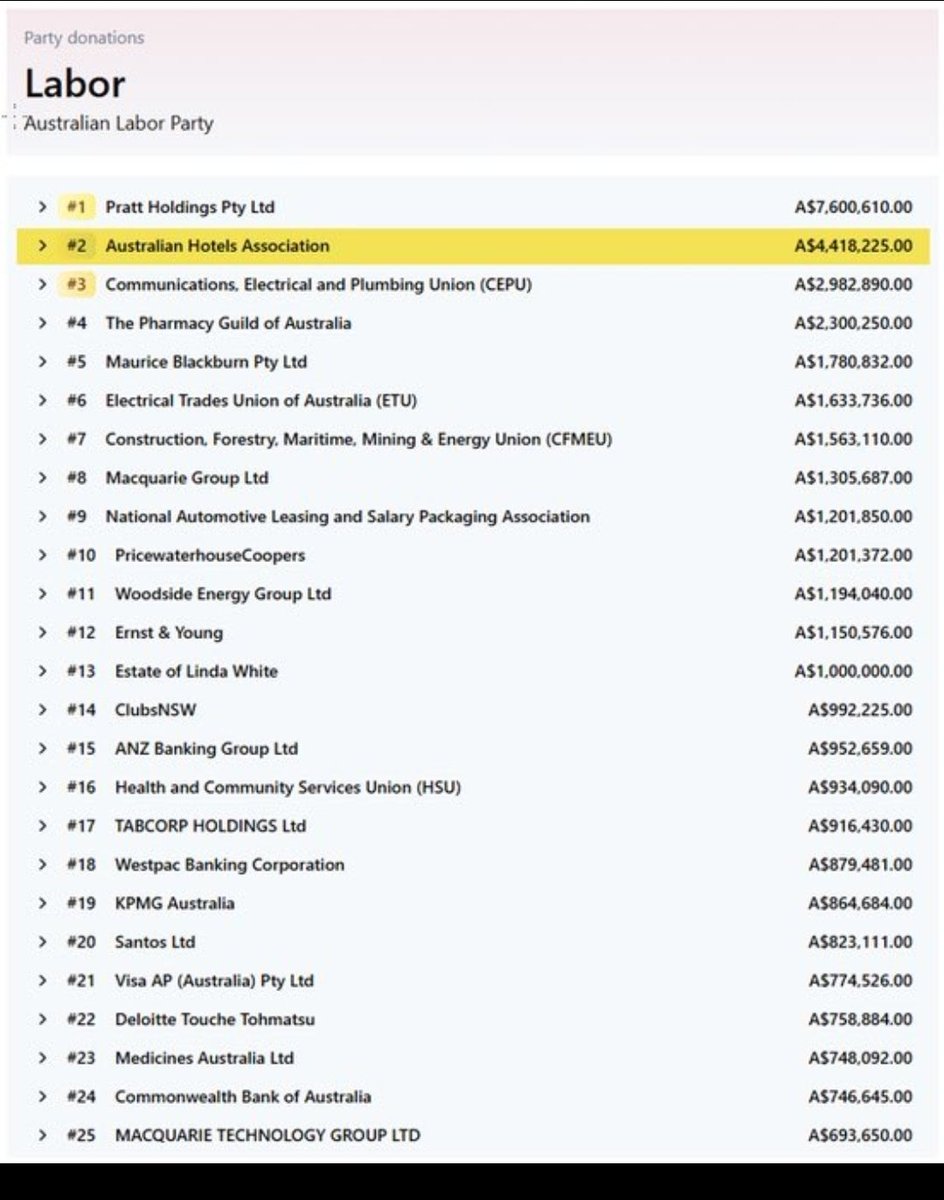Image resolution: width=944 pixels, height=1200 pixels.
Task: Expand the Santos Ltd row chevron
Action: point(42,942)
